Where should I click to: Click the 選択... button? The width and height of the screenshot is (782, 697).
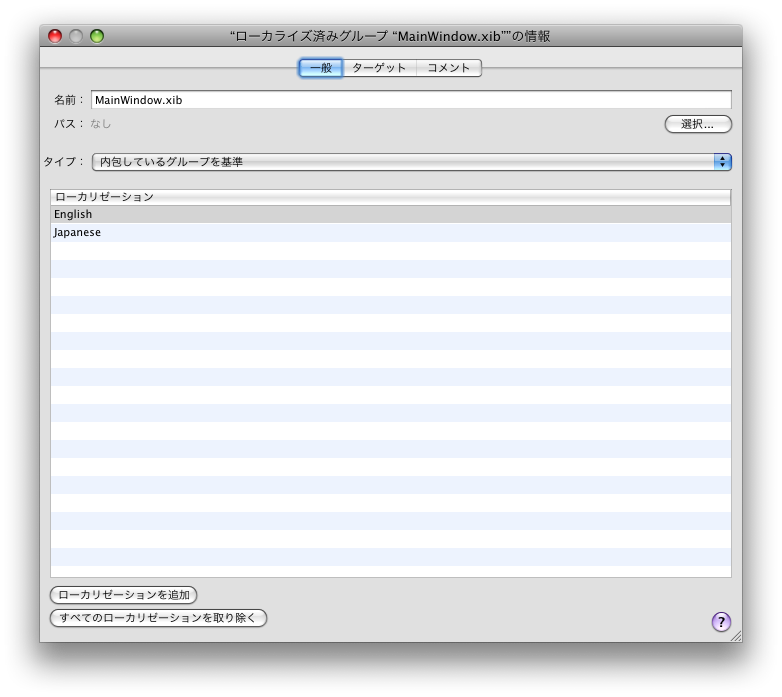click(698, 124)
